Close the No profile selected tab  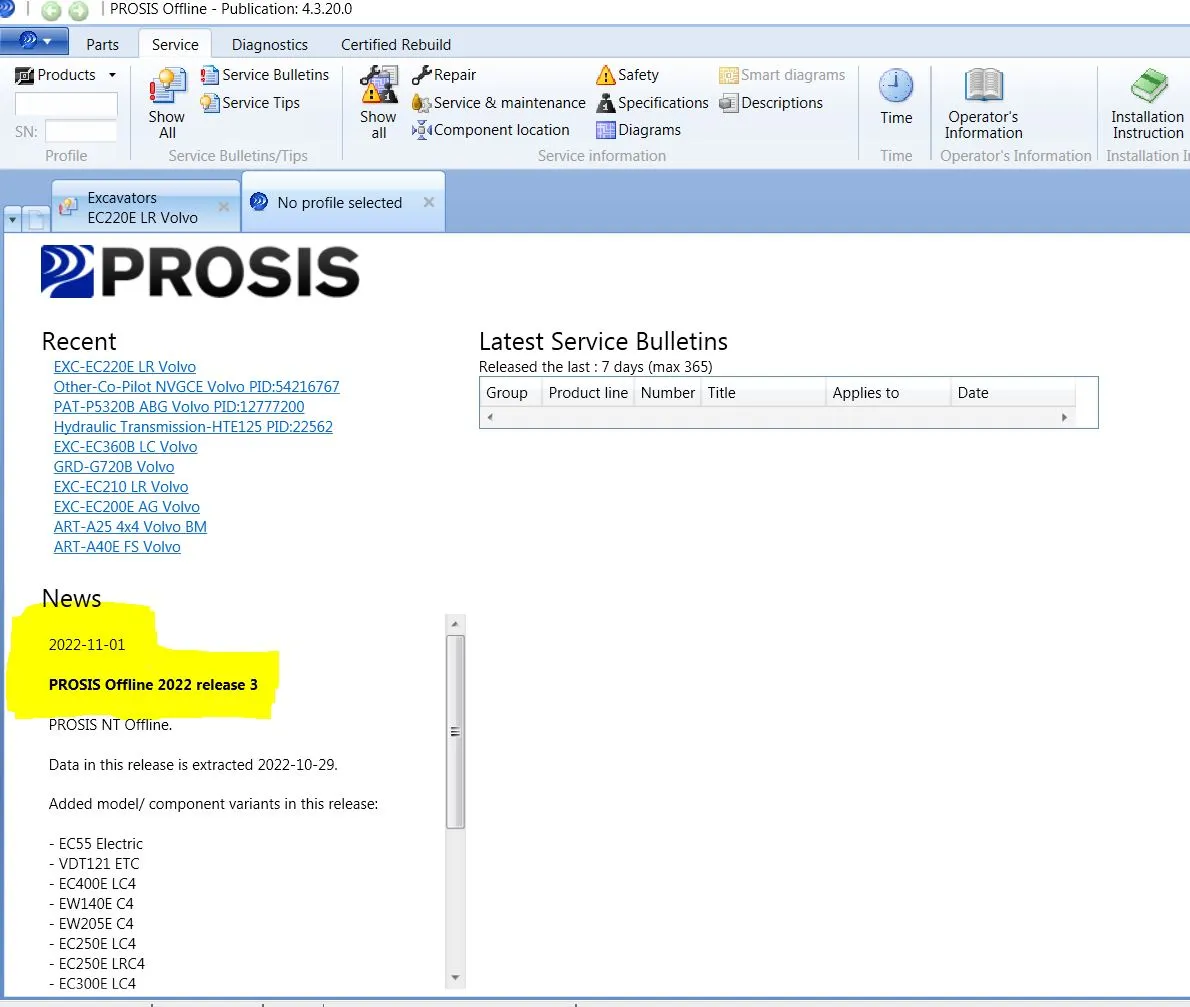(x=429, y=202)
